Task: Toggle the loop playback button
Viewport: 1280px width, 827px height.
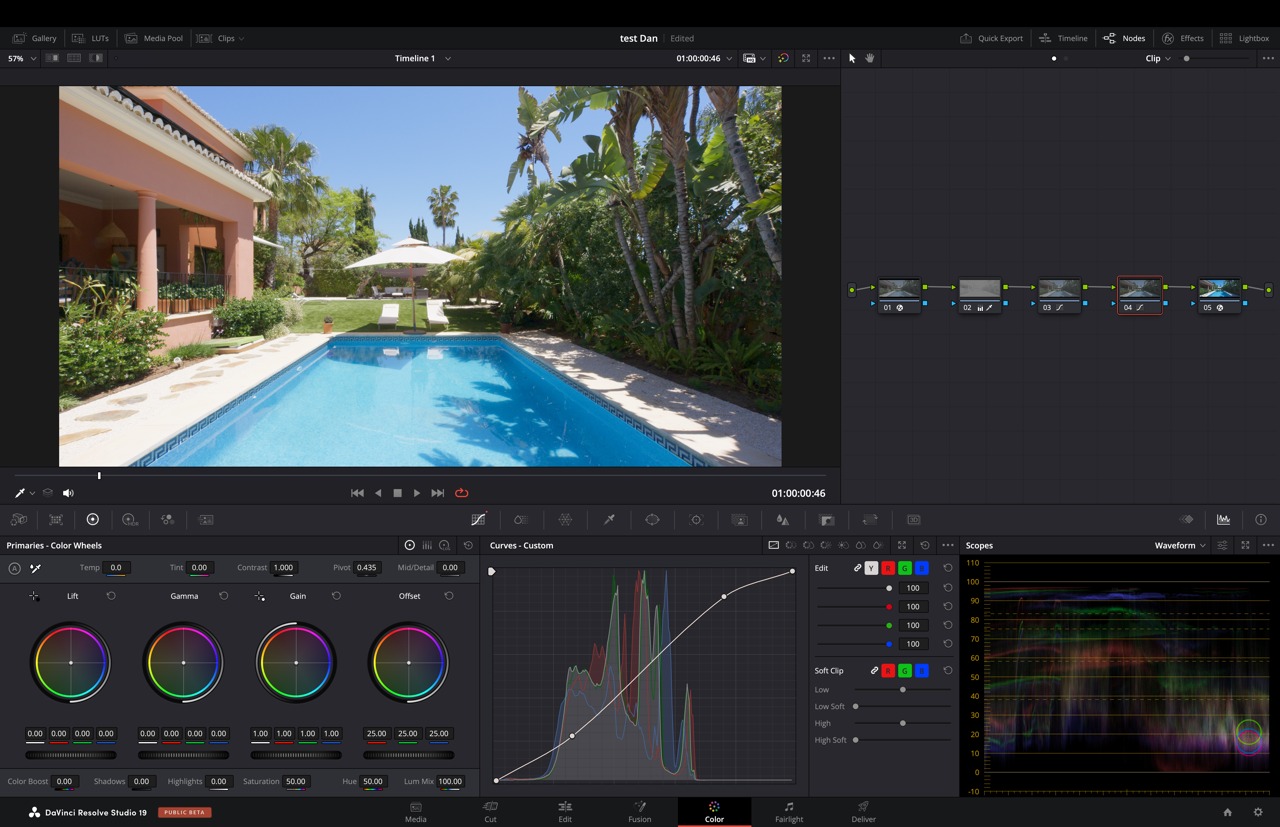Action: (461, 493)
